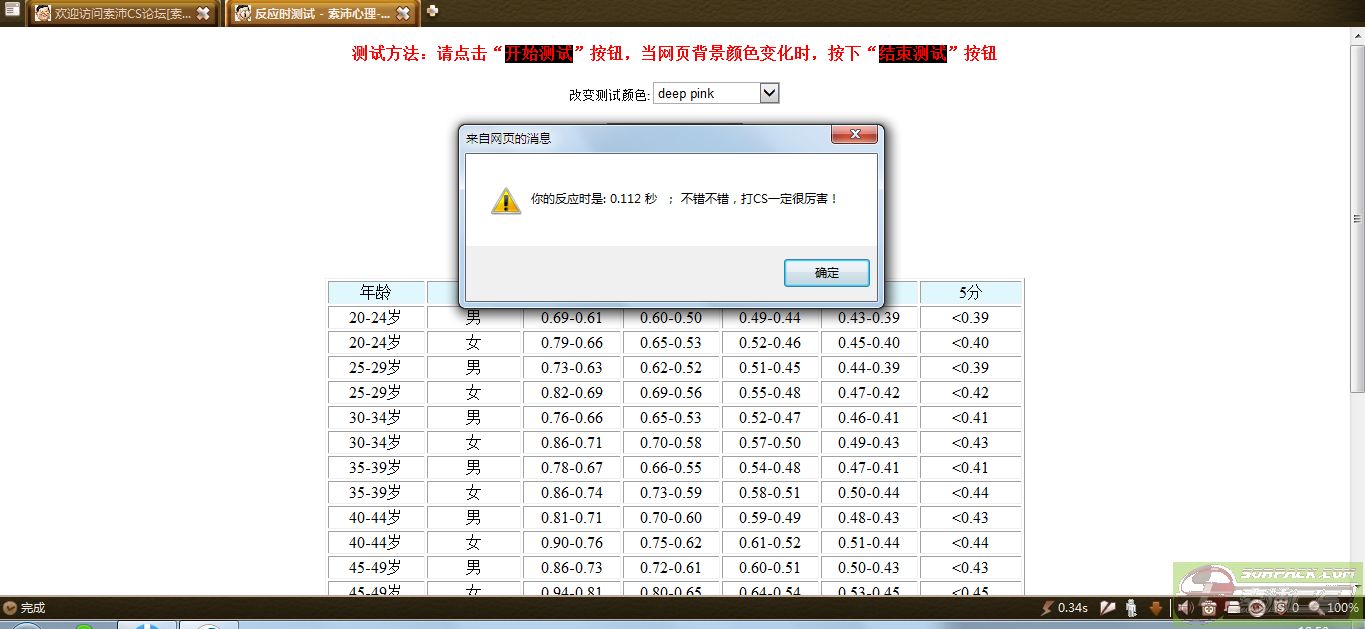Click the first-aid kit icon in status bar

pos(1208,608)
